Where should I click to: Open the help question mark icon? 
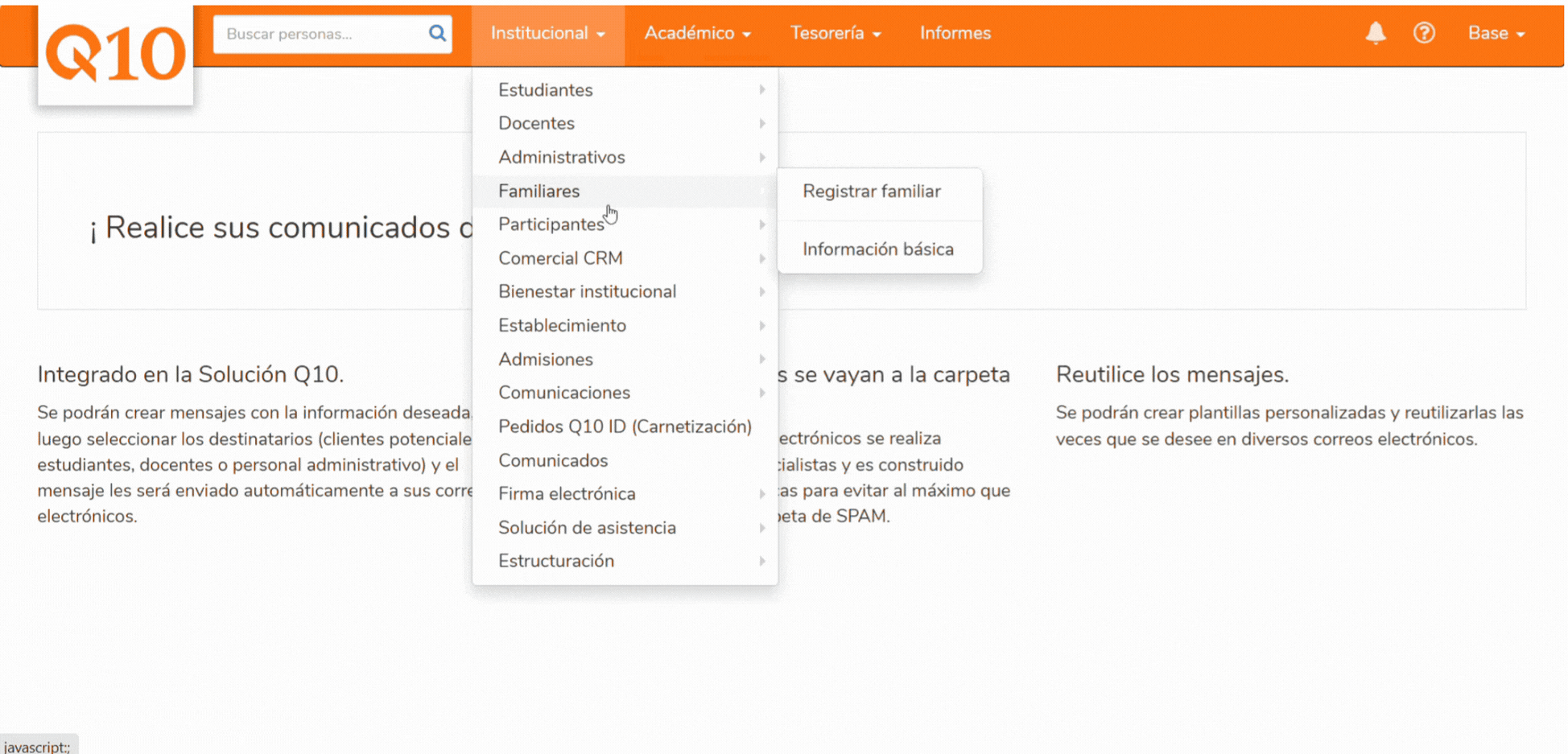tap(1424, 33)
